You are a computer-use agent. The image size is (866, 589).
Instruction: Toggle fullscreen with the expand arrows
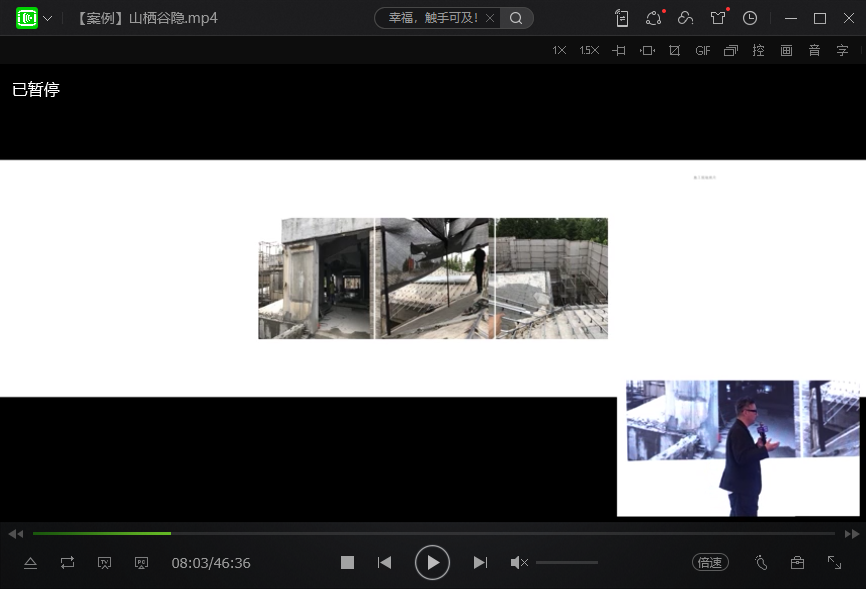(834, 563)
